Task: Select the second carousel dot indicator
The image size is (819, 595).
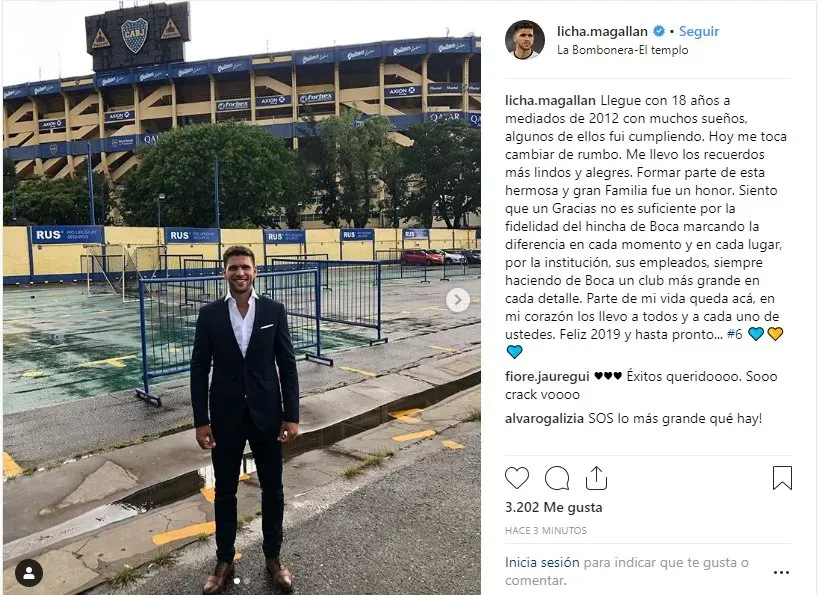Action: pos(246,580)
